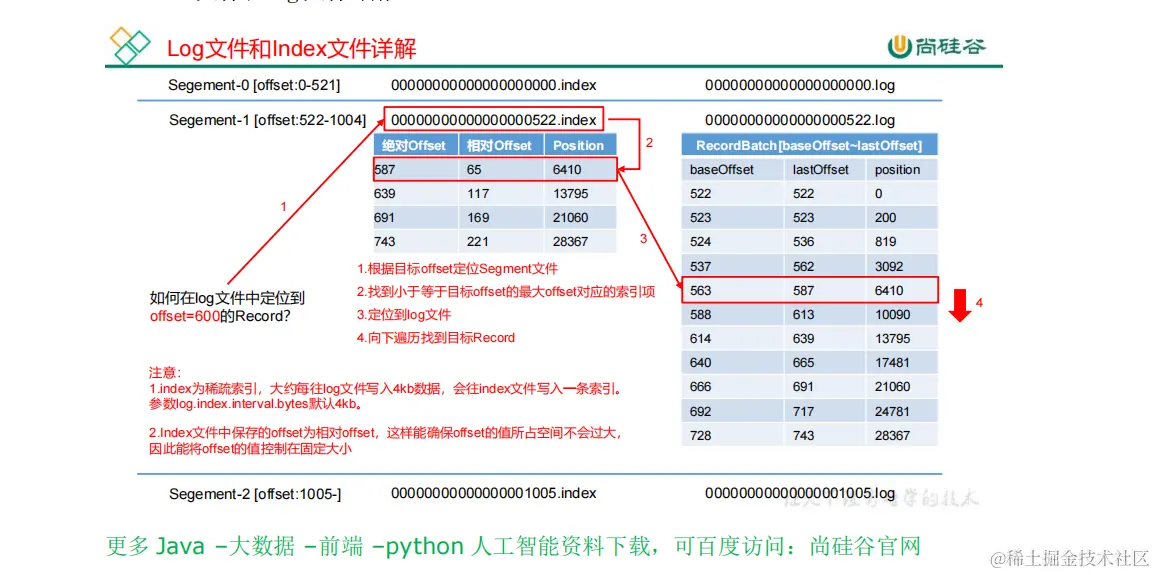The image size is (1156, 575).
Task: Click the red downward arrow labeled 4
Action: tap(960, 304)
